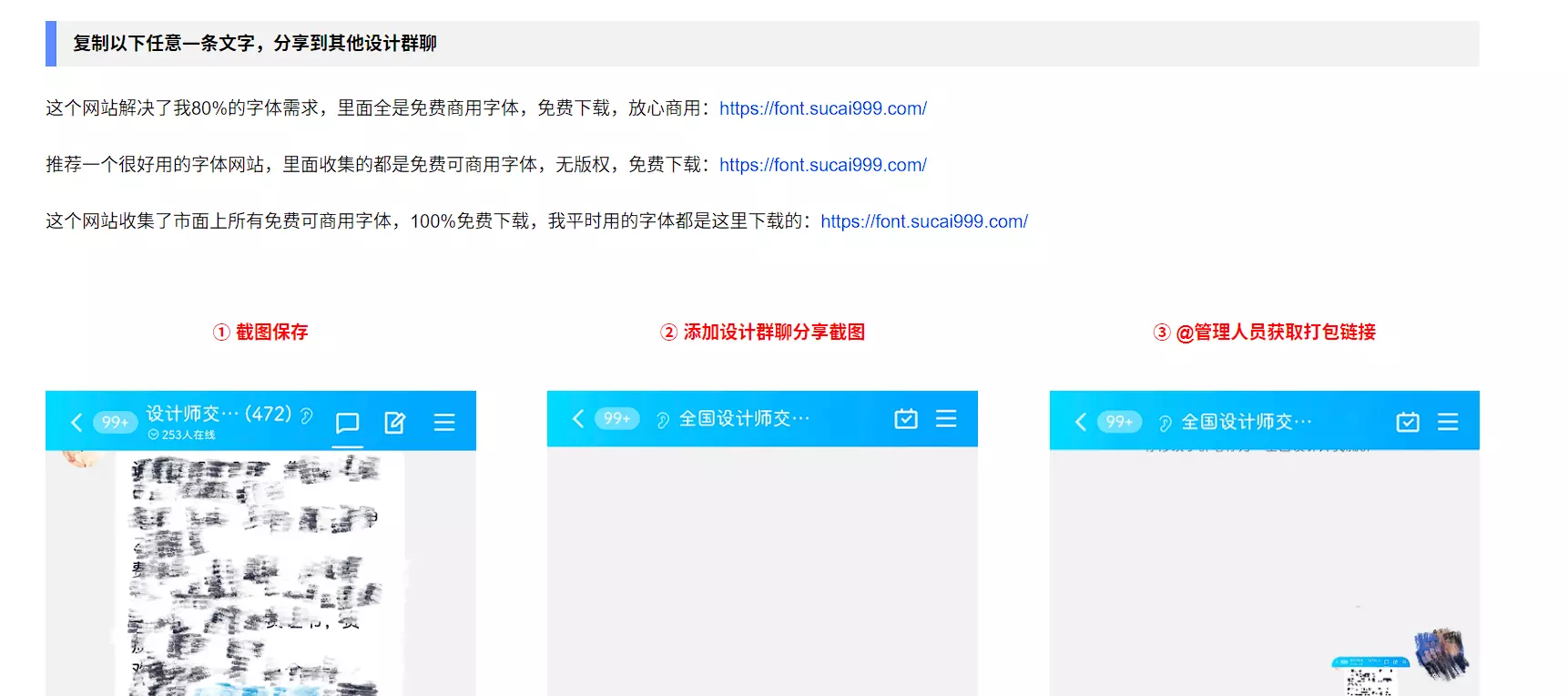Click the blurred avatar in step ③ screenshot
Image resolution: width=1568 pixels, height=696 pixels.
(x=1441, y=654)
